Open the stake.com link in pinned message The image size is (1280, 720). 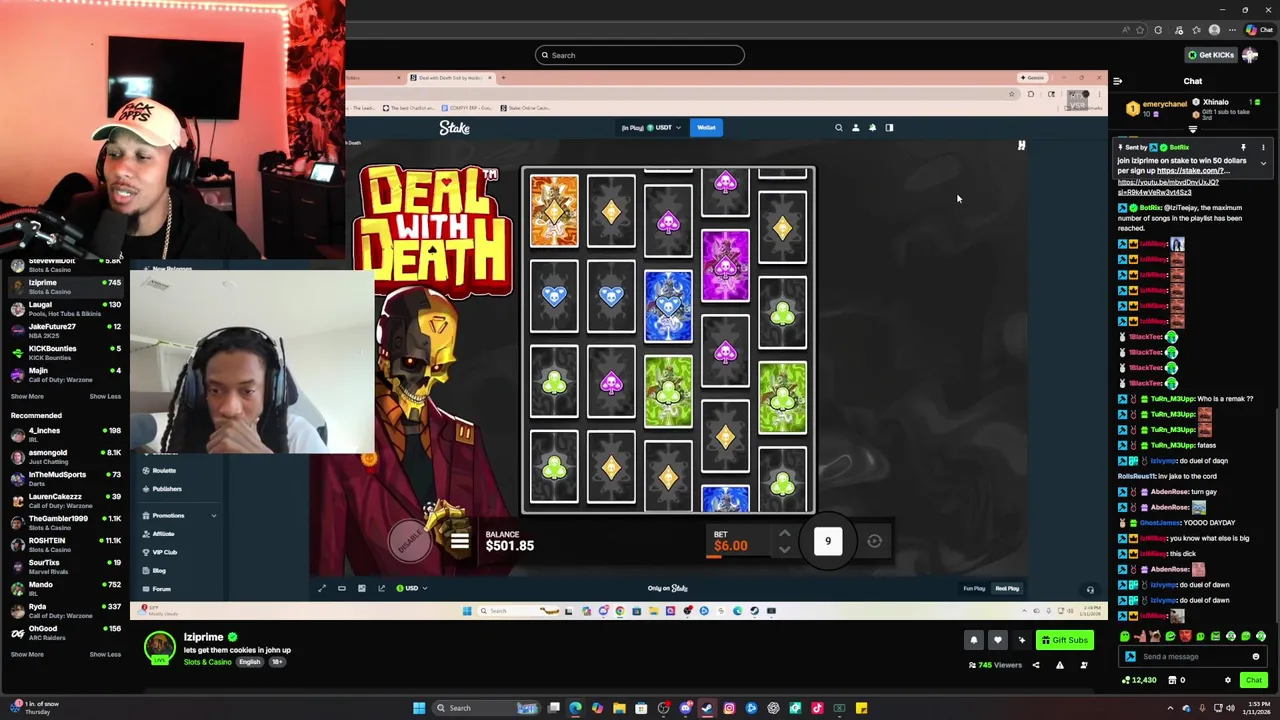[1192, 171]
